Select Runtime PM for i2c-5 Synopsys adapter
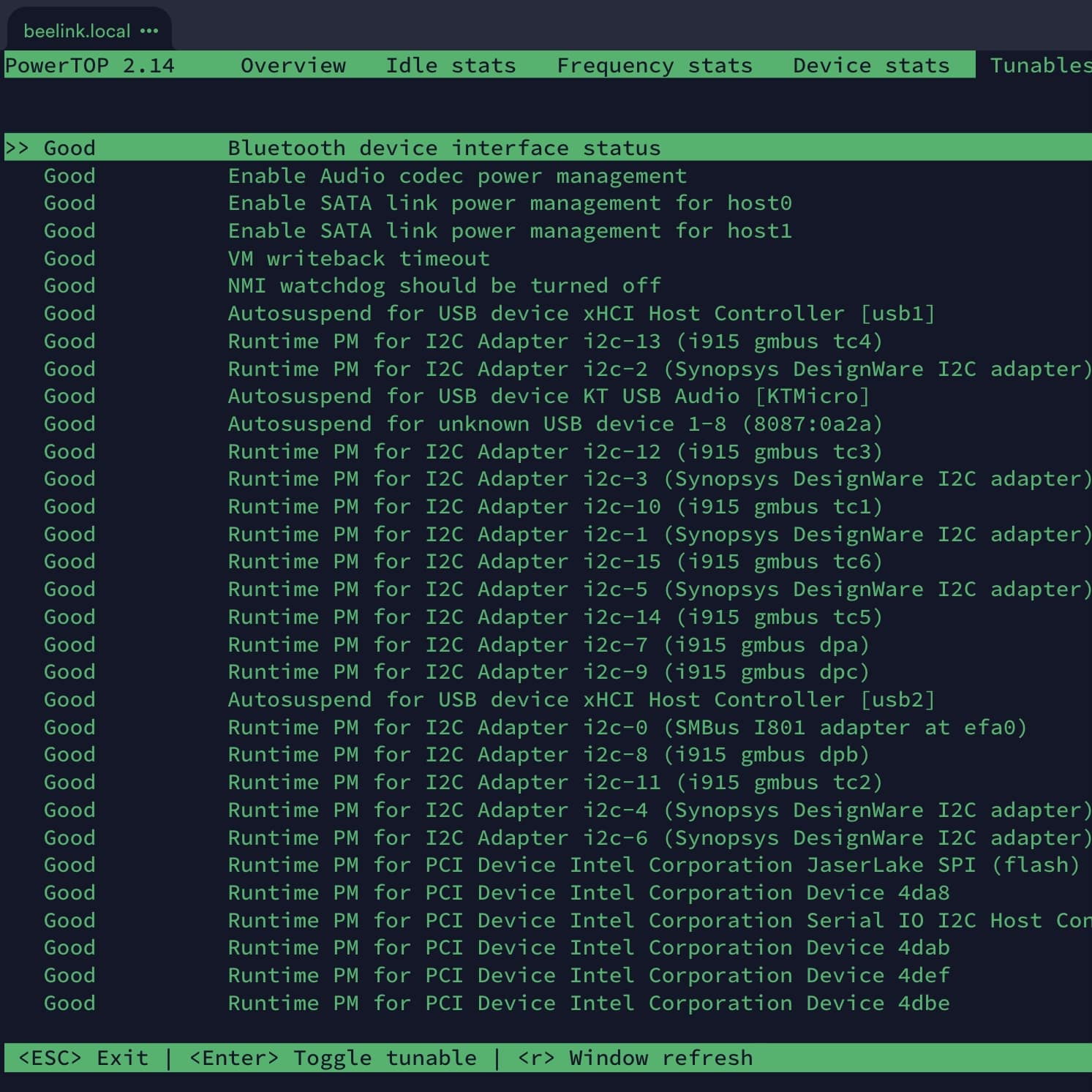 (660, 589)
